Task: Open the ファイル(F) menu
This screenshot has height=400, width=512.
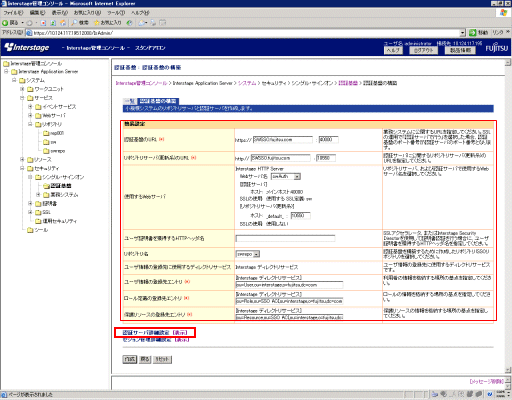Action: (x=13, y=13)
